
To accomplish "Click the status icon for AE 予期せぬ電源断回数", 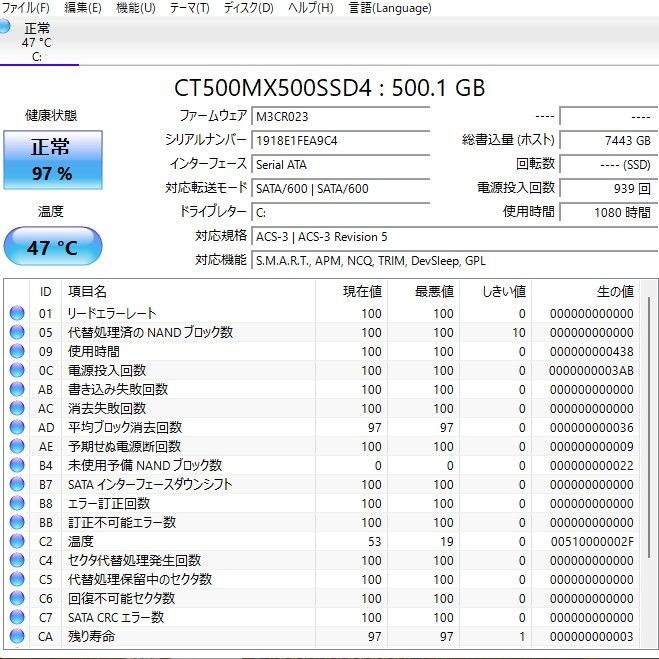I will click(17, 446).
